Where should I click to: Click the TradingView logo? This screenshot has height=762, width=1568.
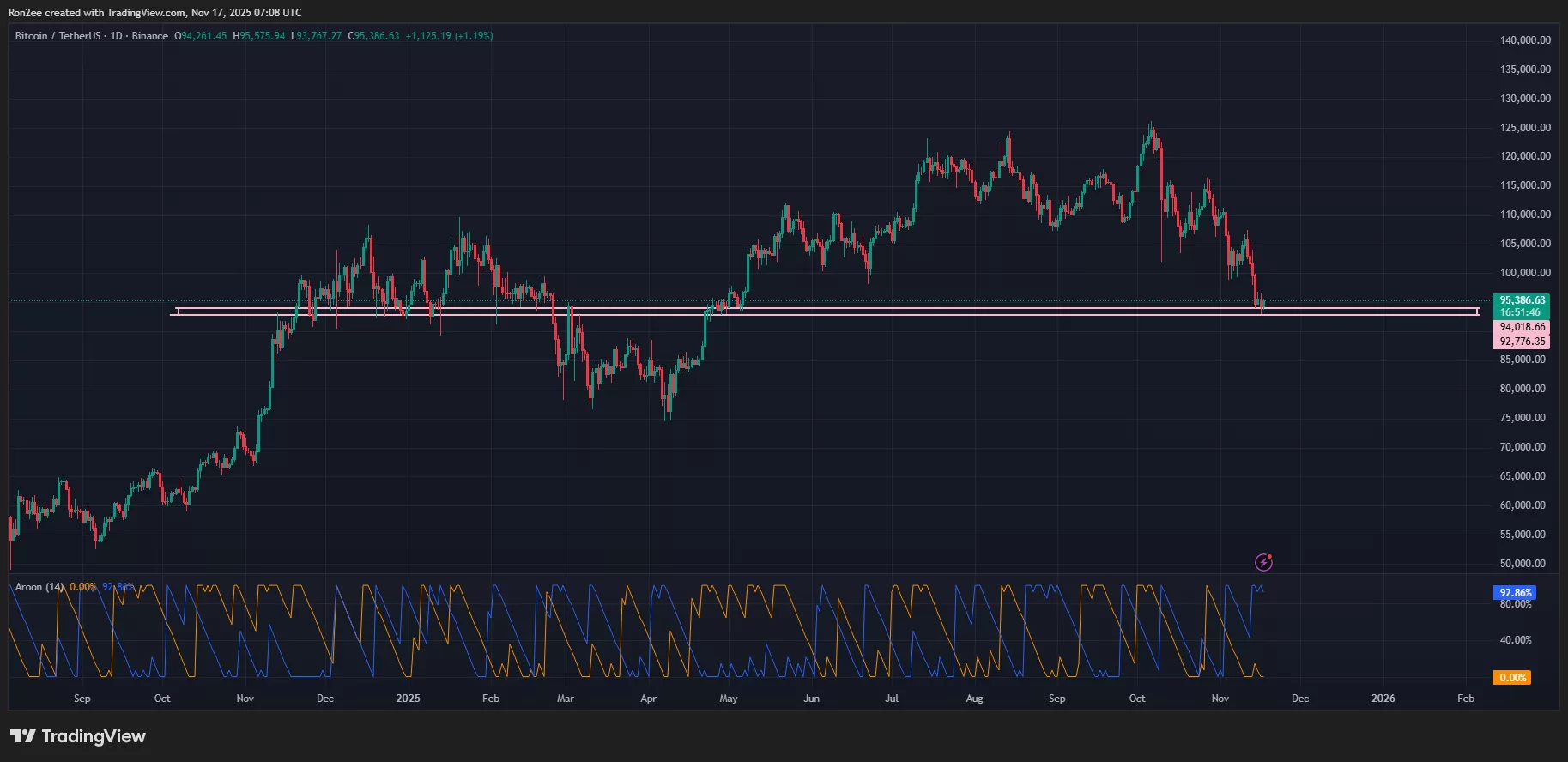click(x=78, y=736)
